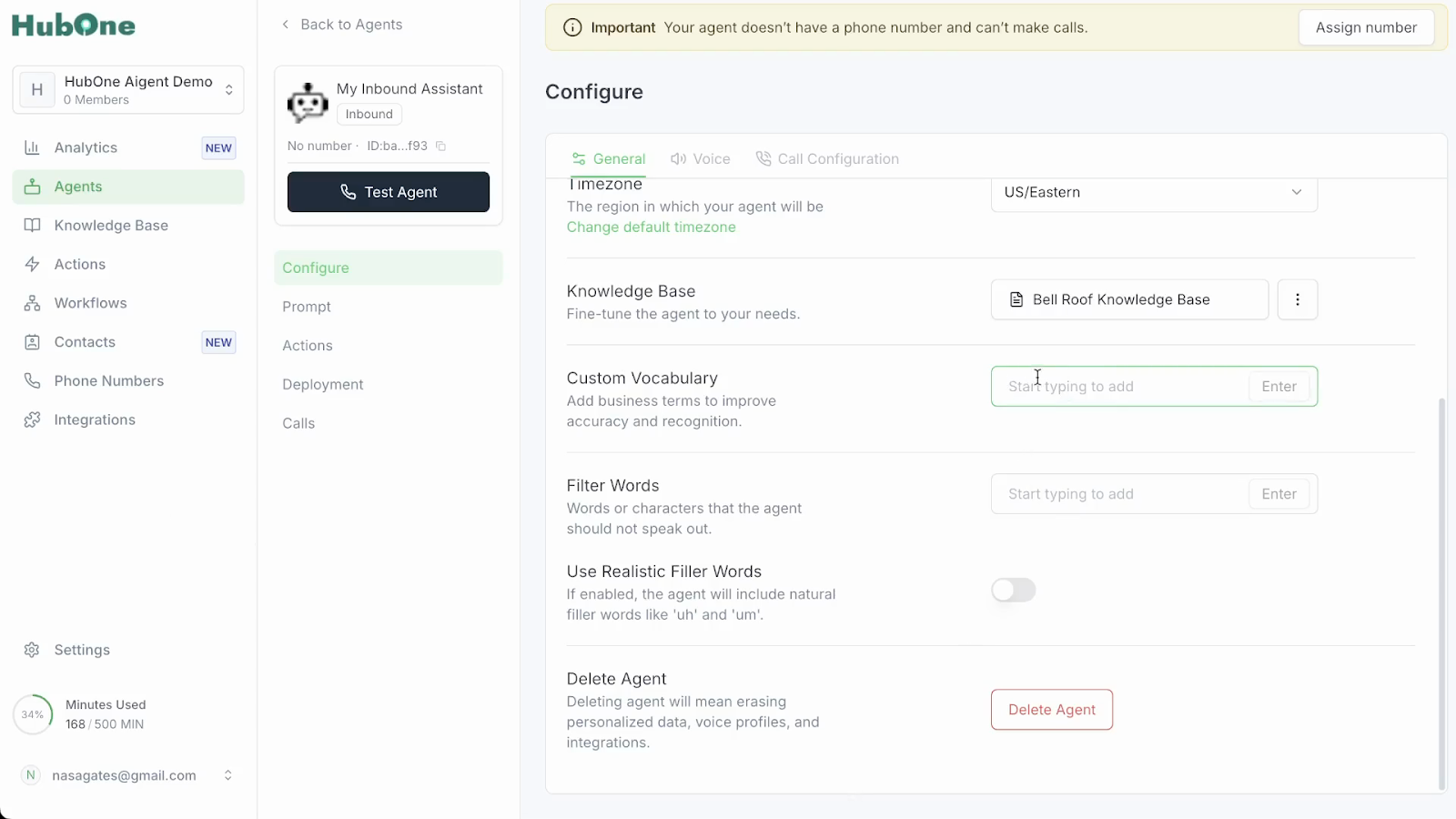Click the Knowledge Base book icon in sidebar
This screenshot has width=1456, height=819.
coord(32,226)
